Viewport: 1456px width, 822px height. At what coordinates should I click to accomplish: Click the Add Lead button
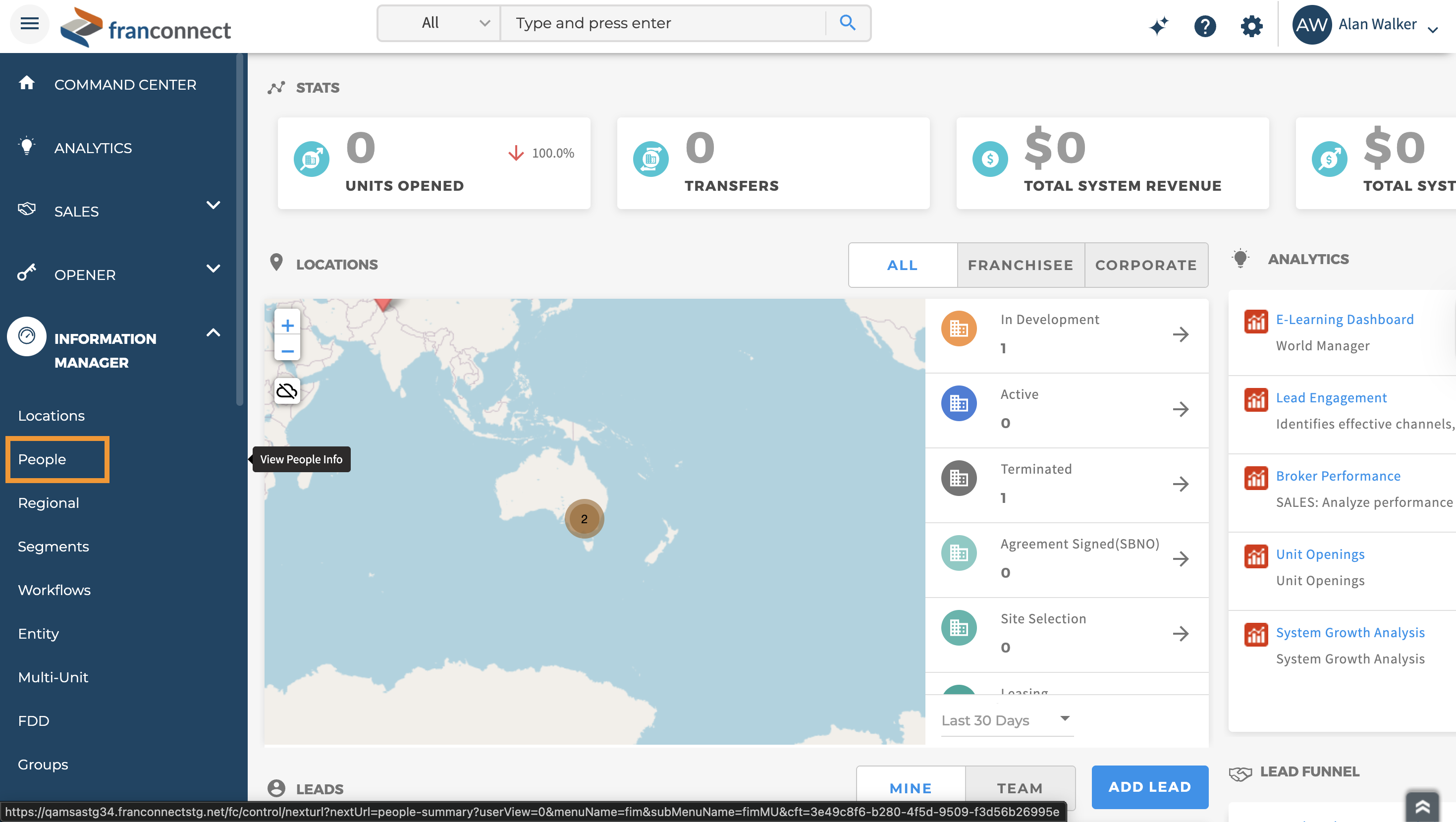[1149, 786]
